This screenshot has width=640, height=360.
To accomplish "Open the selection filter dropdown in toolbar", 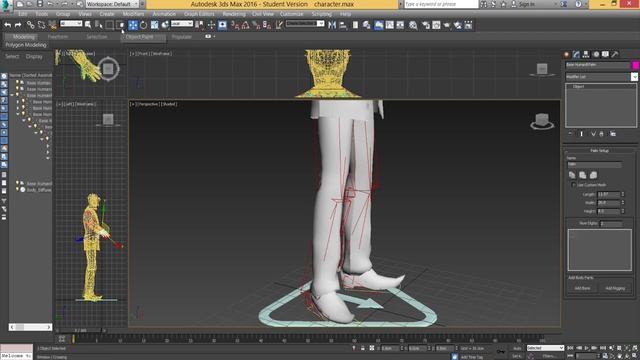I will pyautogui.click(x=71, y=24).
